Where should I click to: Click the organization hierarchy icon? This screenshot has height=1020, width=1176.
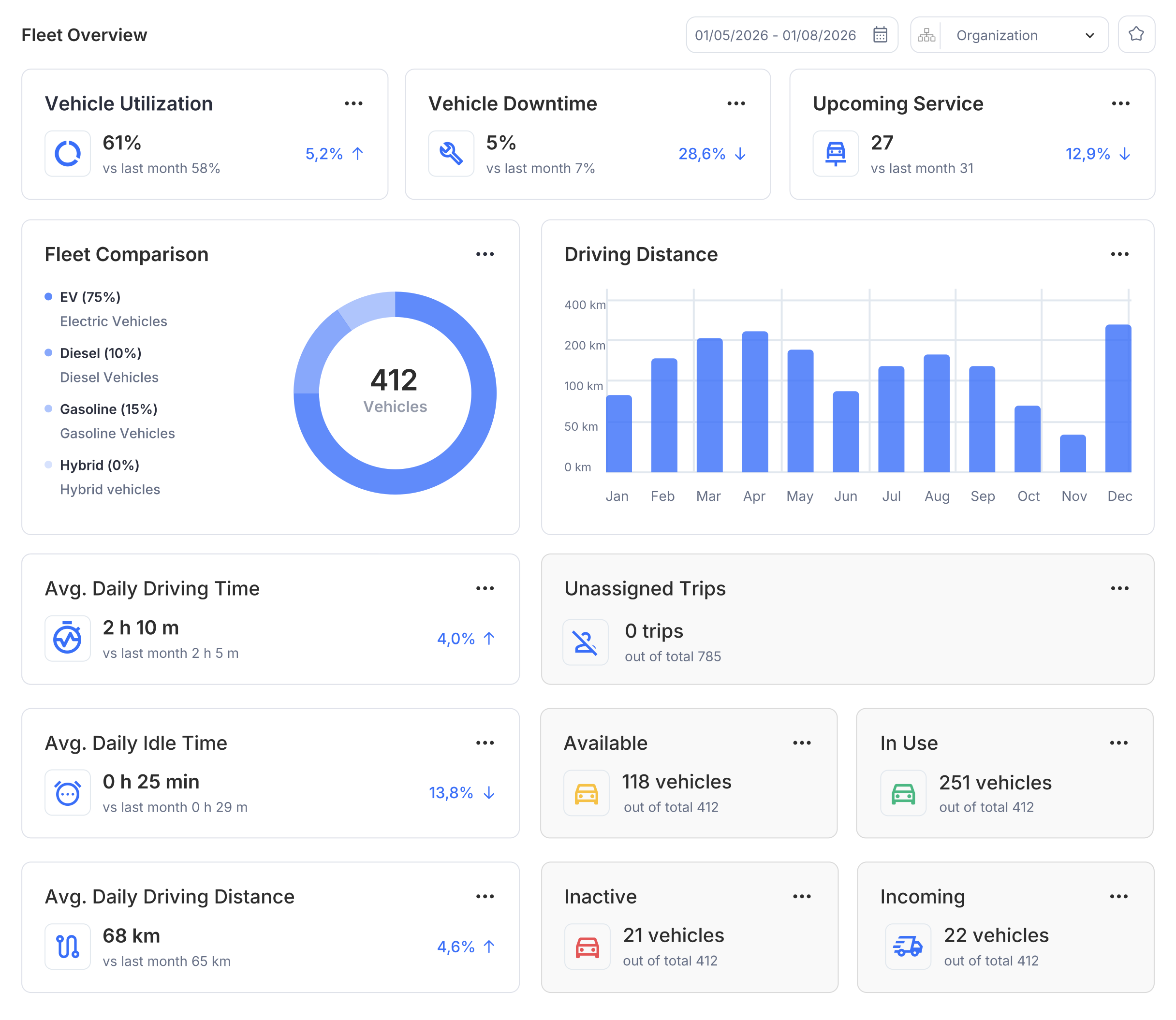(926, 35)
